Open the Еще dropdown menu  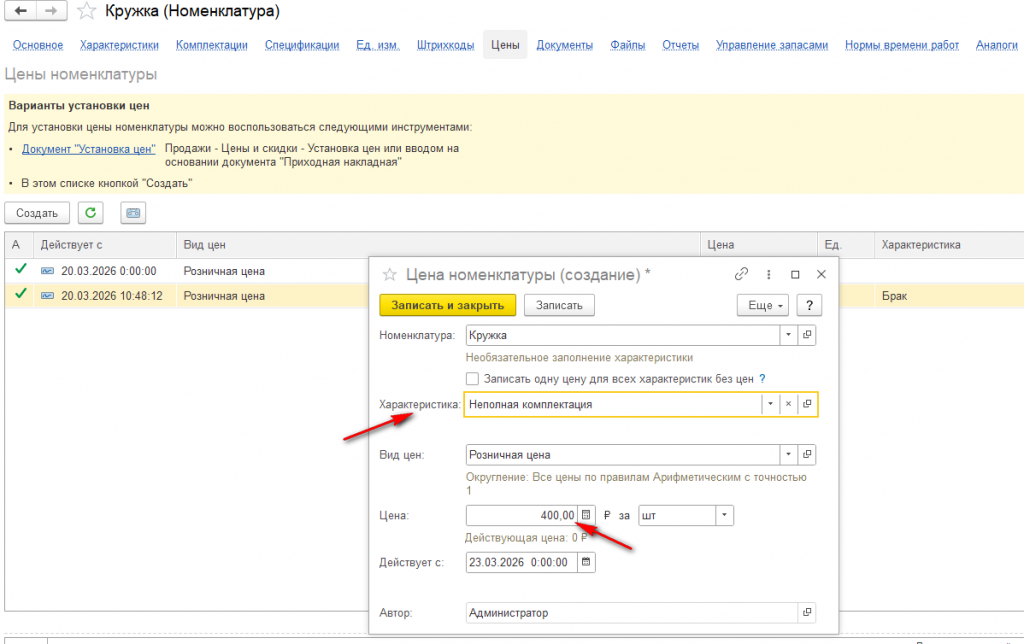(763, 305)
